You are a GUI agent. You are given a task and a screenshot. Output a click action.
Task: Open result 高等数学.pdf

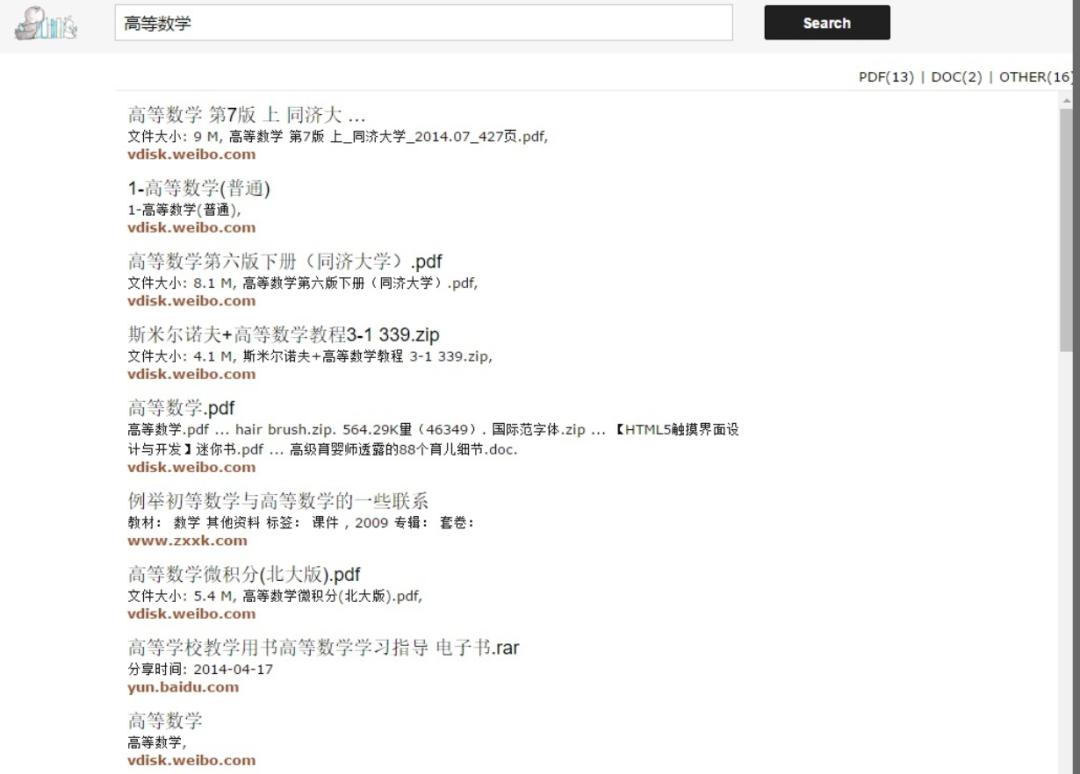pos(181,408)
